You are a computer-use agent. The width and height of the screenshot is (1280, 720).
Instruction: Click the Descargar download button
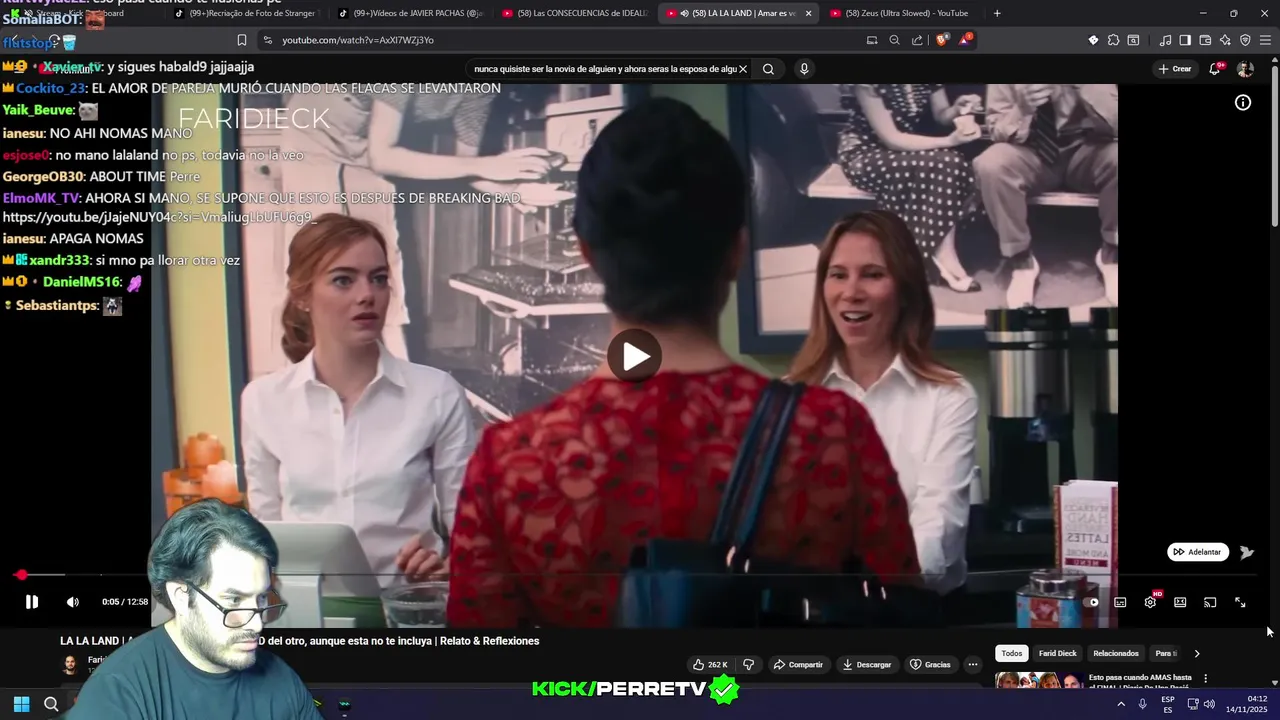[x=866, y=665]
